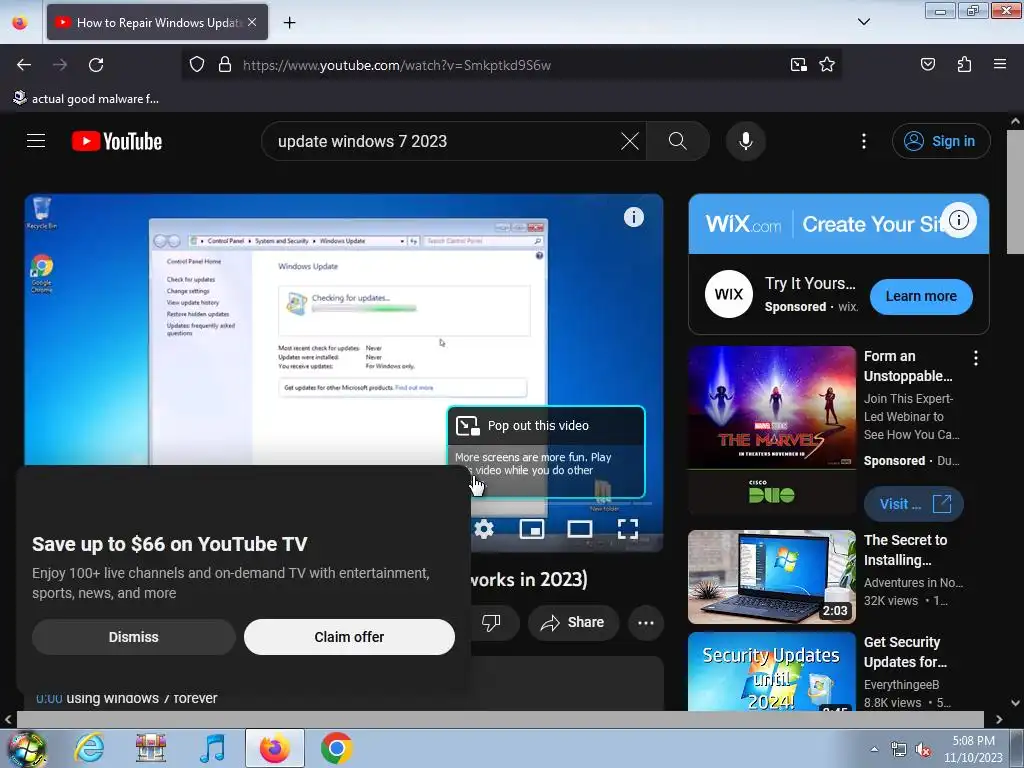Open Windows Start menu

pos(27,748)
